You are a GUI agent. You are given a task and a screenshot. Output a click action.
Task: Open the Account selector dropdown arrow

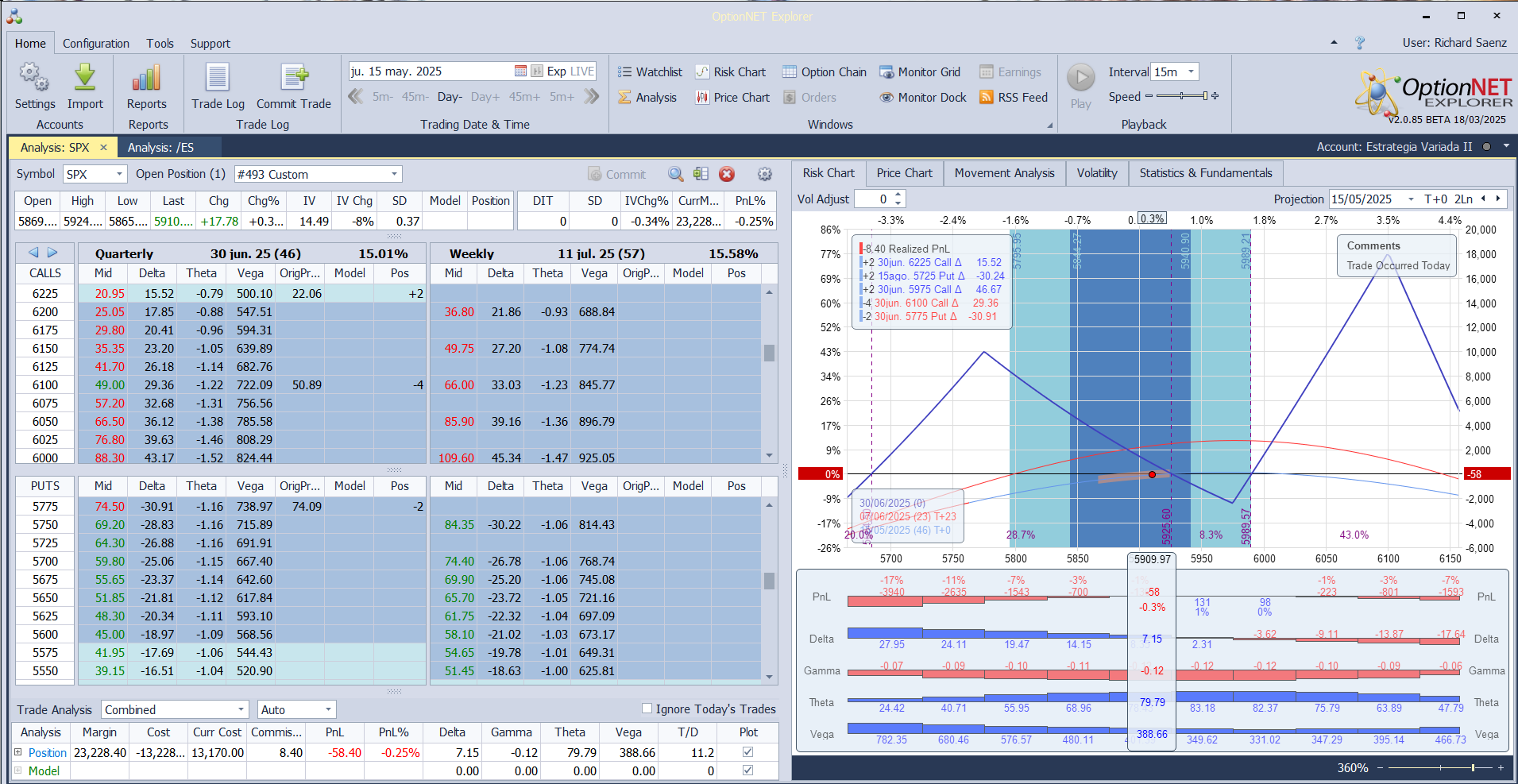[1505, 147]
